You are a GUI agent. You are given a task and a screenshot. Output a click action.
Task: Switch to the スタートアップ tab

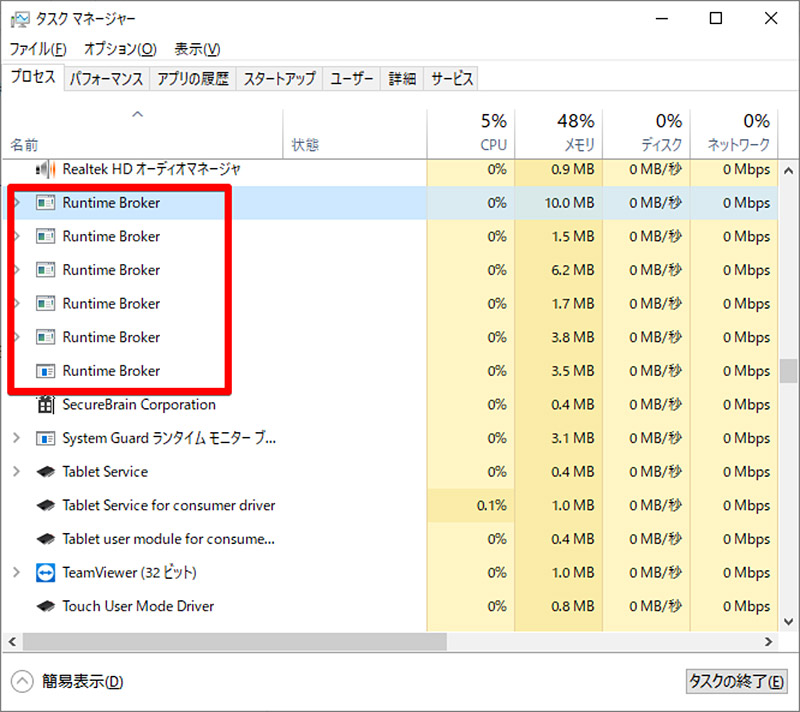tap(280, 79)
